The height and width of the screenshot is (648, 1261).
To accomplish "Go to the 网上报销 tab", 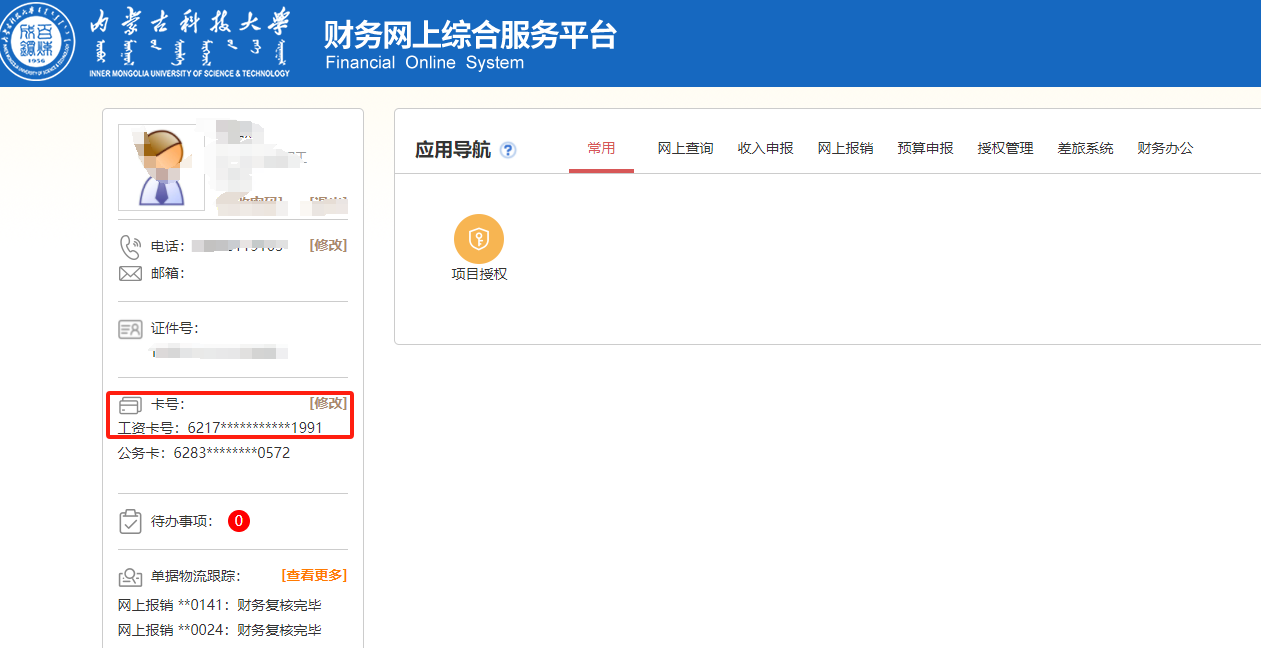I will (845, 148).
